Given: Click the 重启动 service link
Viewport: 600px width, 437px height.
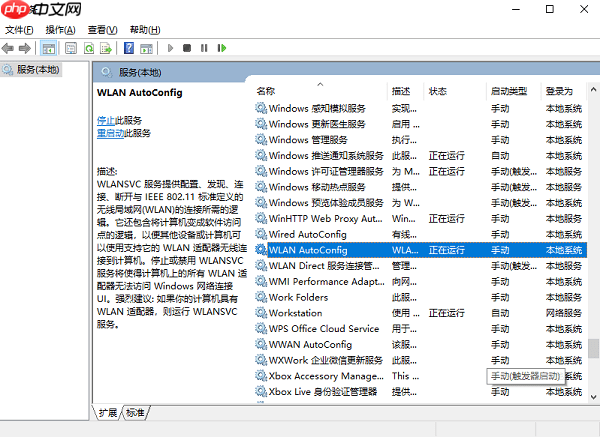Looking at the screenshot, I should click(x=110, y=133).
